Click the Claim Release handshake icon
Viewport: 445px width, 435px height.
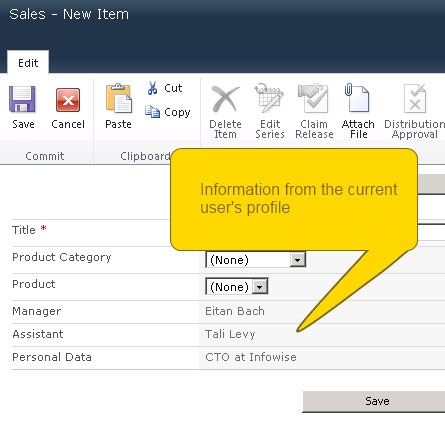point(313,98)
